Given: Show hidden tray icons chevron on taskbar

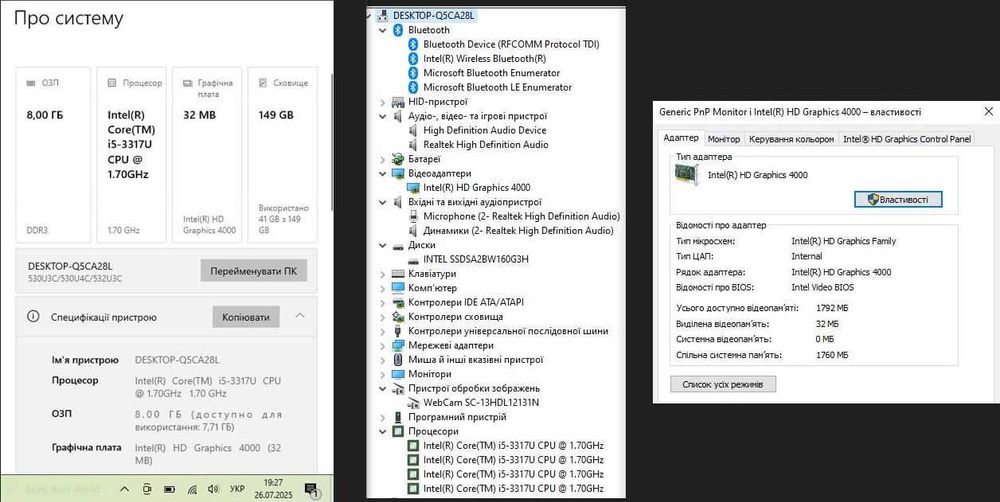Looking at the screenshot, I should 124,489.
